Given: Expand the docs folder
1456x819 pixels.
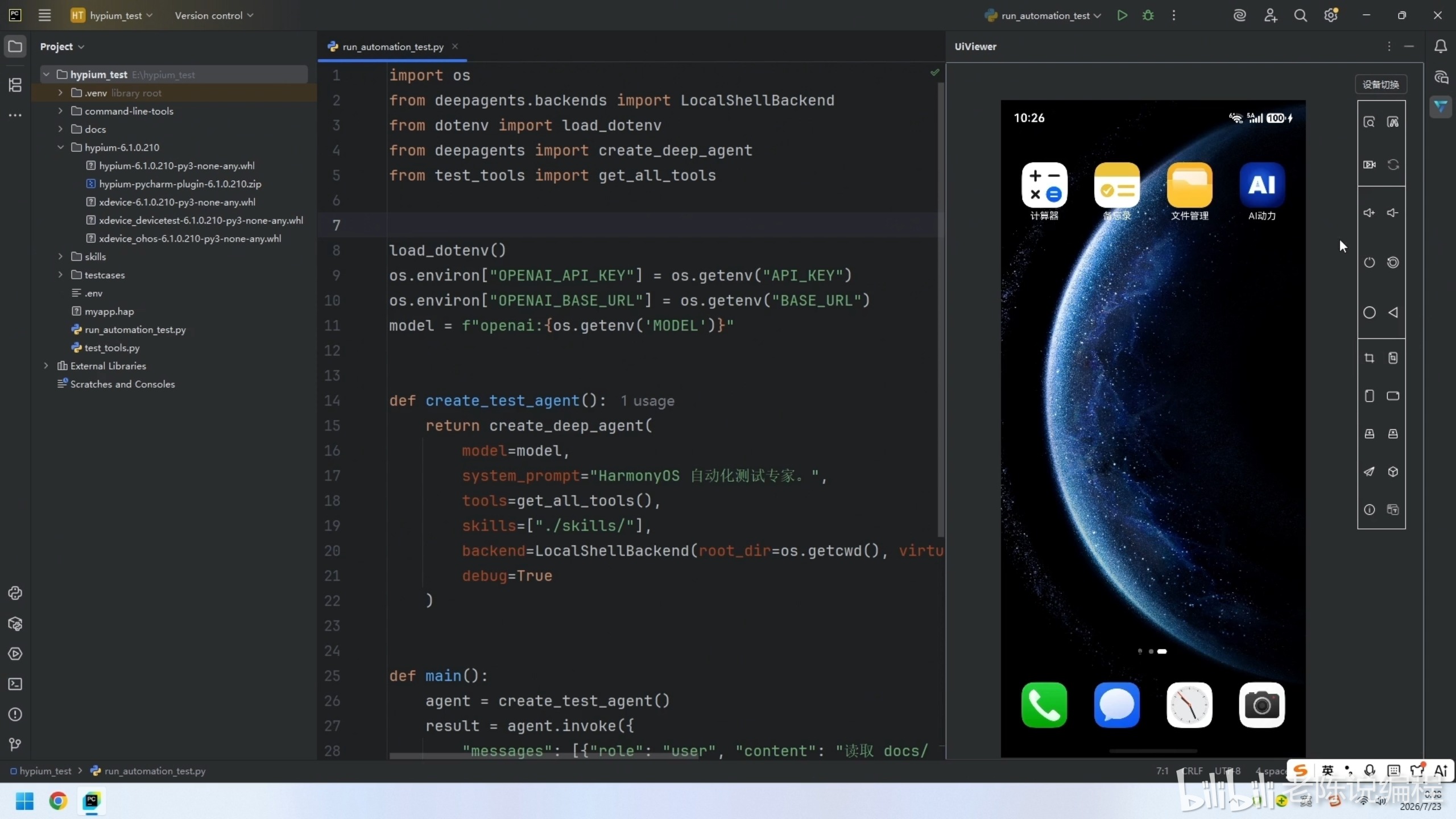Looking at the screenshot, I should (x=60, y=129).
